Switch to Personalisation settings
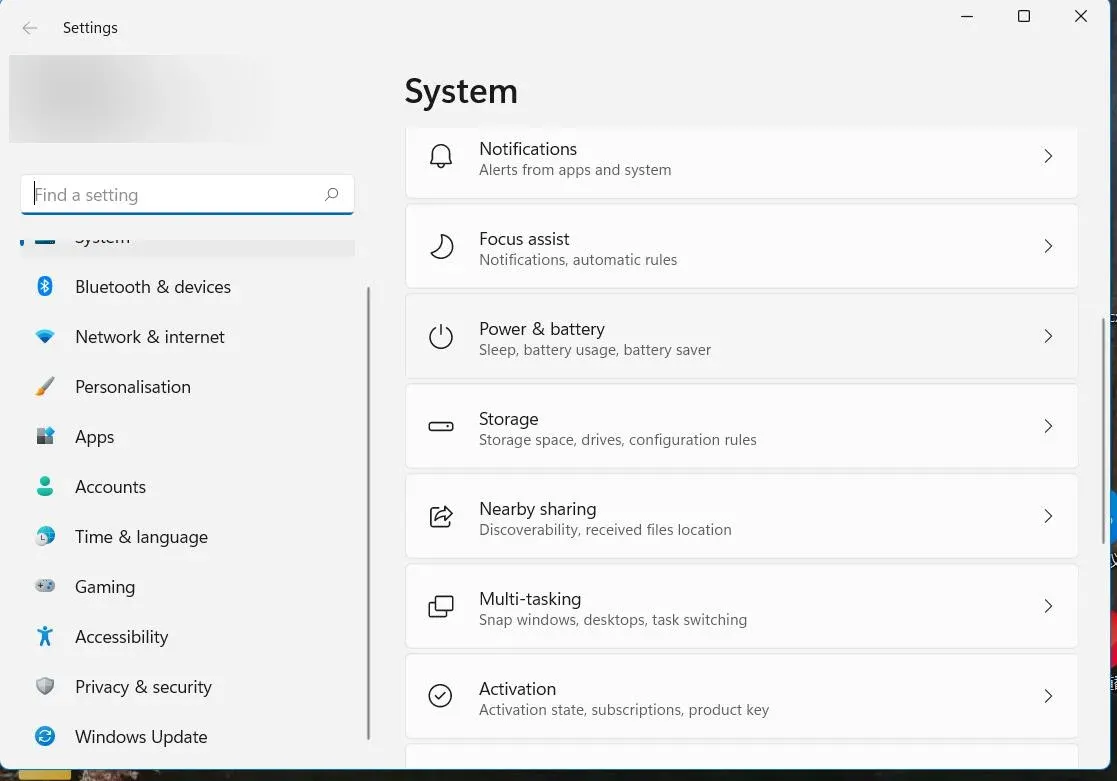 coord(187,386)
